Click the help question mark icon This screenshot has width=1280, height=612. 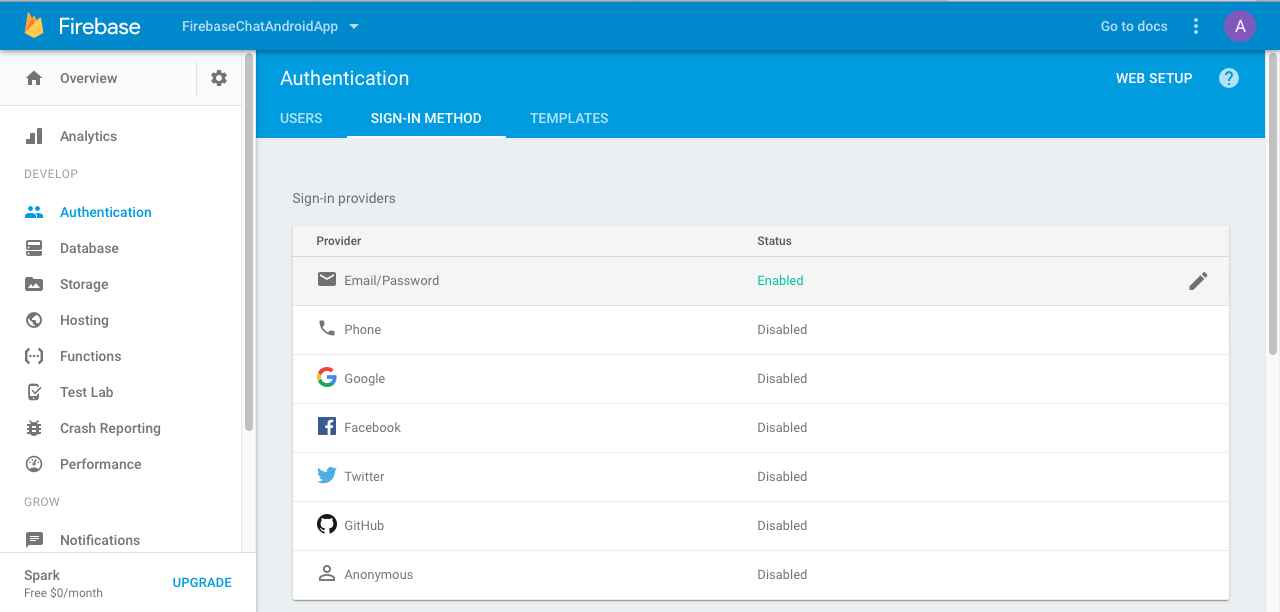[1229, 78]
